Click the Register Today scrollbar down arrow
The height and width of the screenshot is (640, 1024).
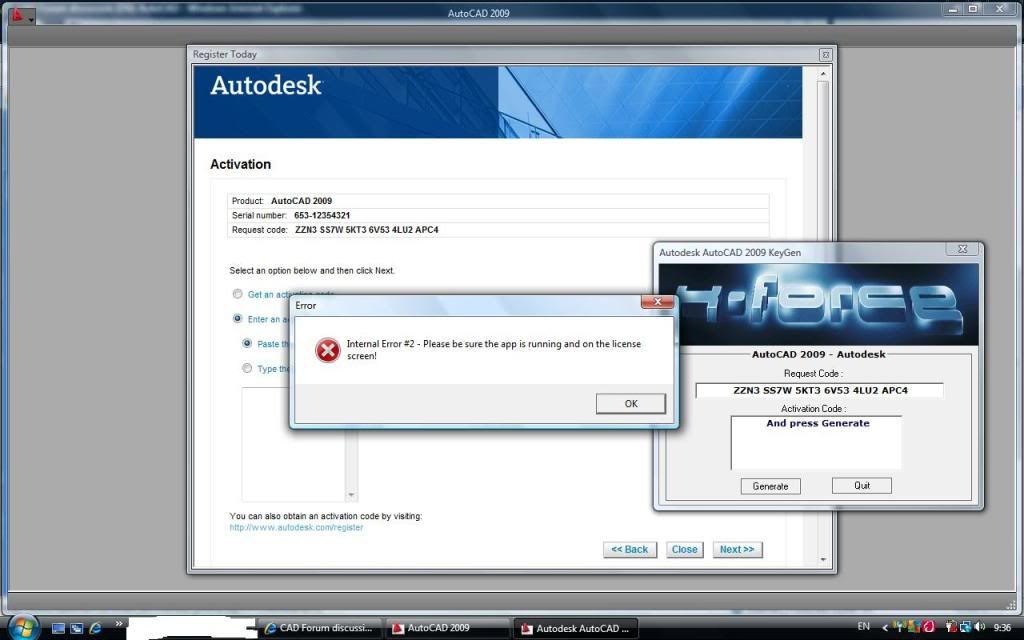(x=823, y=560)
